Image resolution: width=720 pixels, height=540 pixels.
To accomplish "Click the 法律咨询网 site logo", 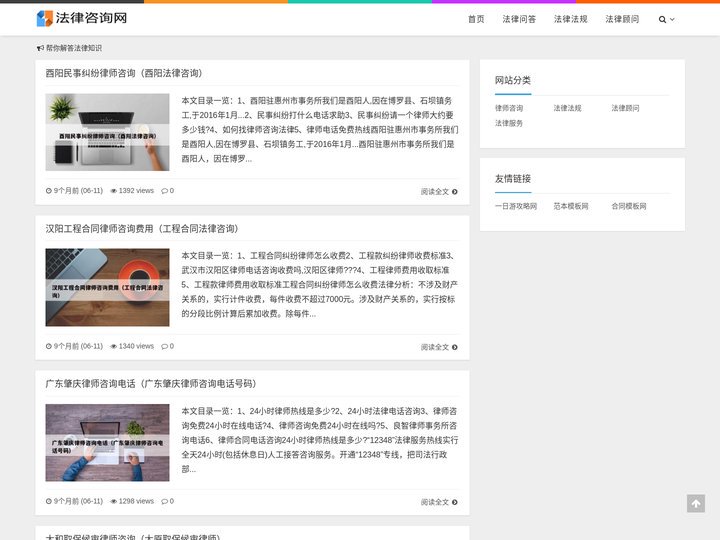I will [x=82, y=18].
